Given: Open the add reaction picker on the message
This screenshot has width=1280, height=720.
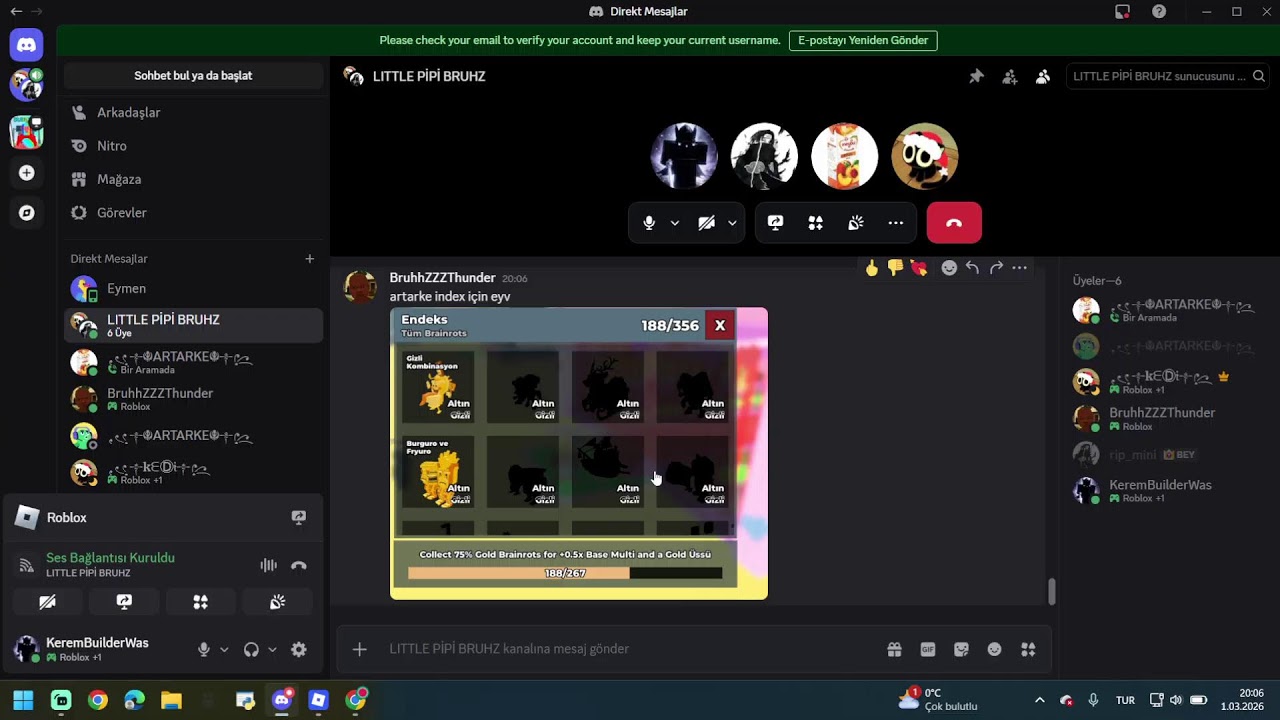Looking at the screenshot, I should [949, 268].
